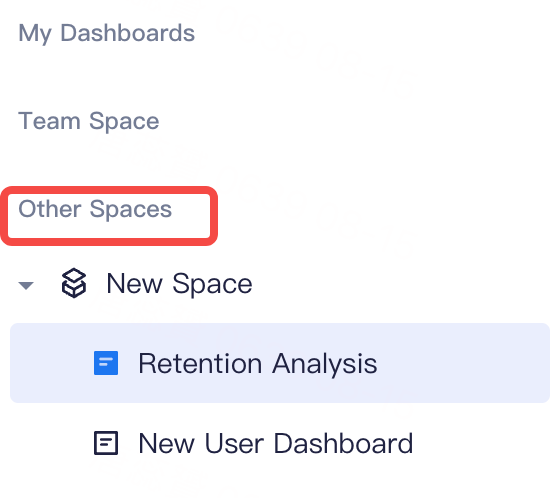Click the Retention Analysis text label

click(258, 363)
